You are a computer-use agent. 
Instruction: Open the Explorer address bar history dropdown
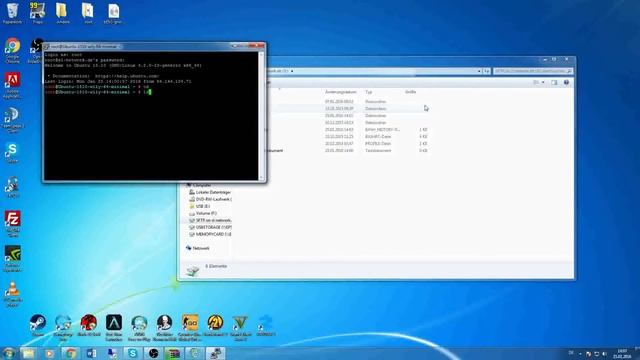coord(479,71)
